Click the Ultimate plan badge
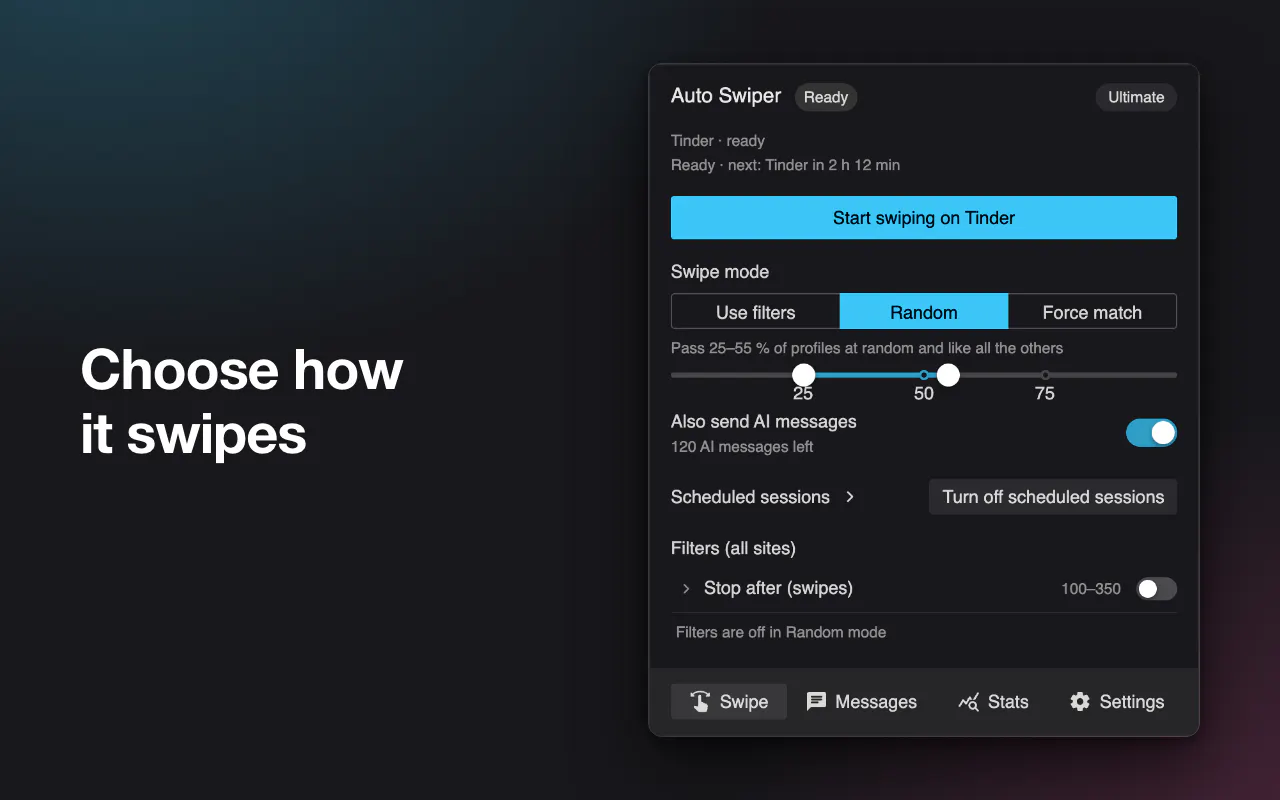This screenshot has width=1280, height=800. point(1136,97)
